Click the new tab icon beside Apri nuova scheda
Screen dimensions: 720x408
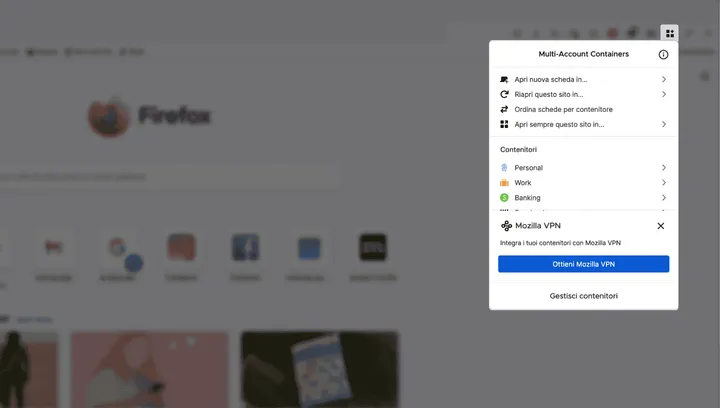[504, 79]
